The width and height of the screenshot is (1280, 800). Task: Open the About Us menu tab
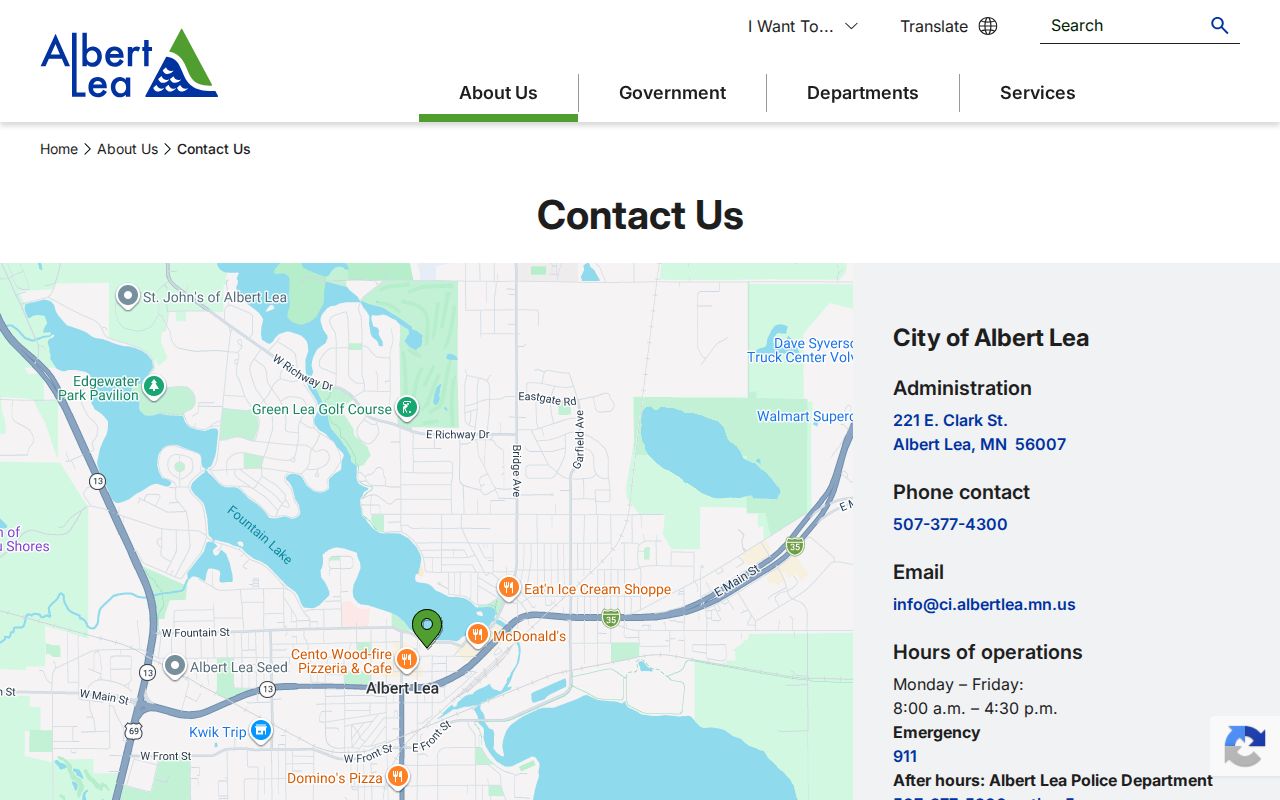(x=498, y=93)
